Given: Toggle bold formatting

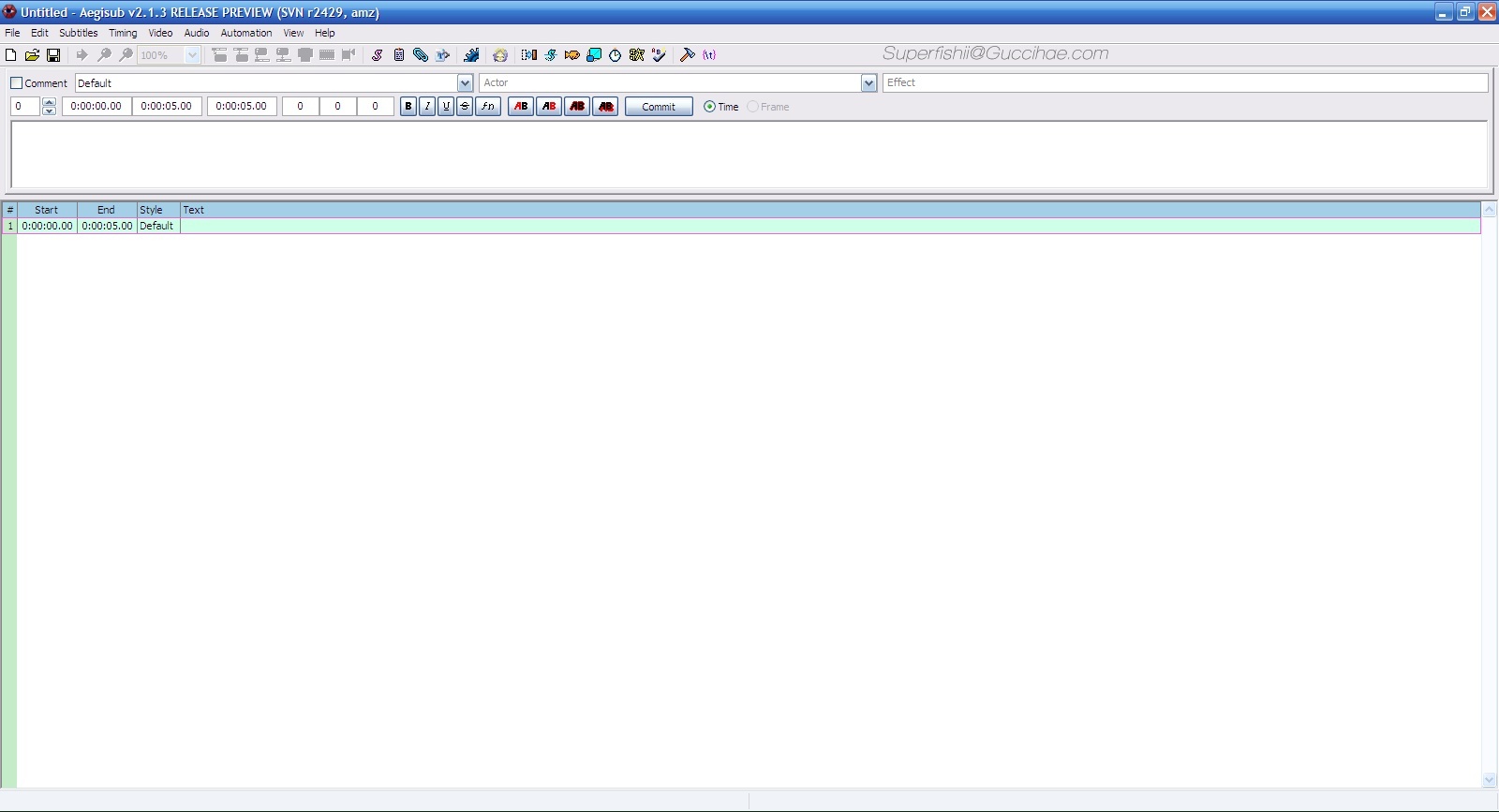Looking at the screenshot, I should 408,107.
